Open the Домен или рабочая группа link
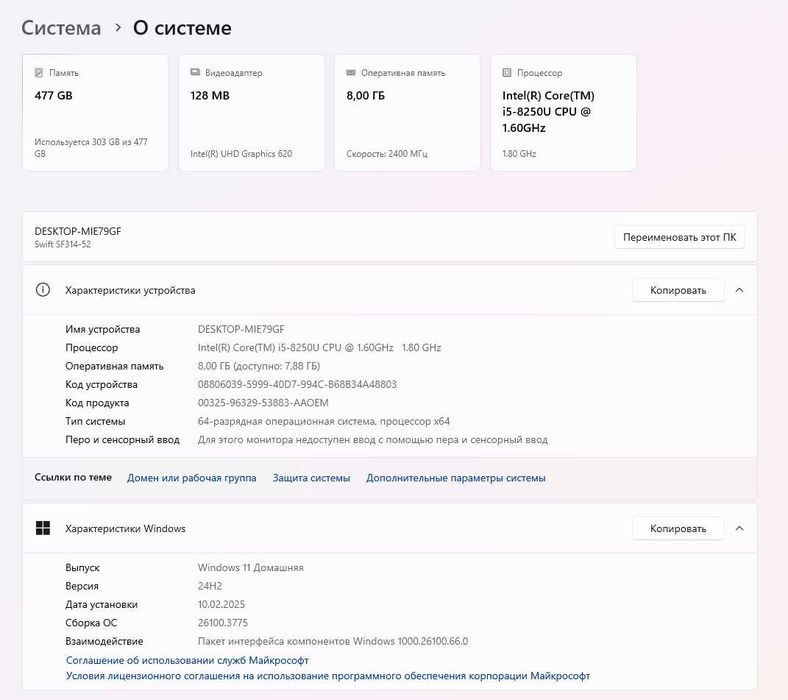 point(191,478)
